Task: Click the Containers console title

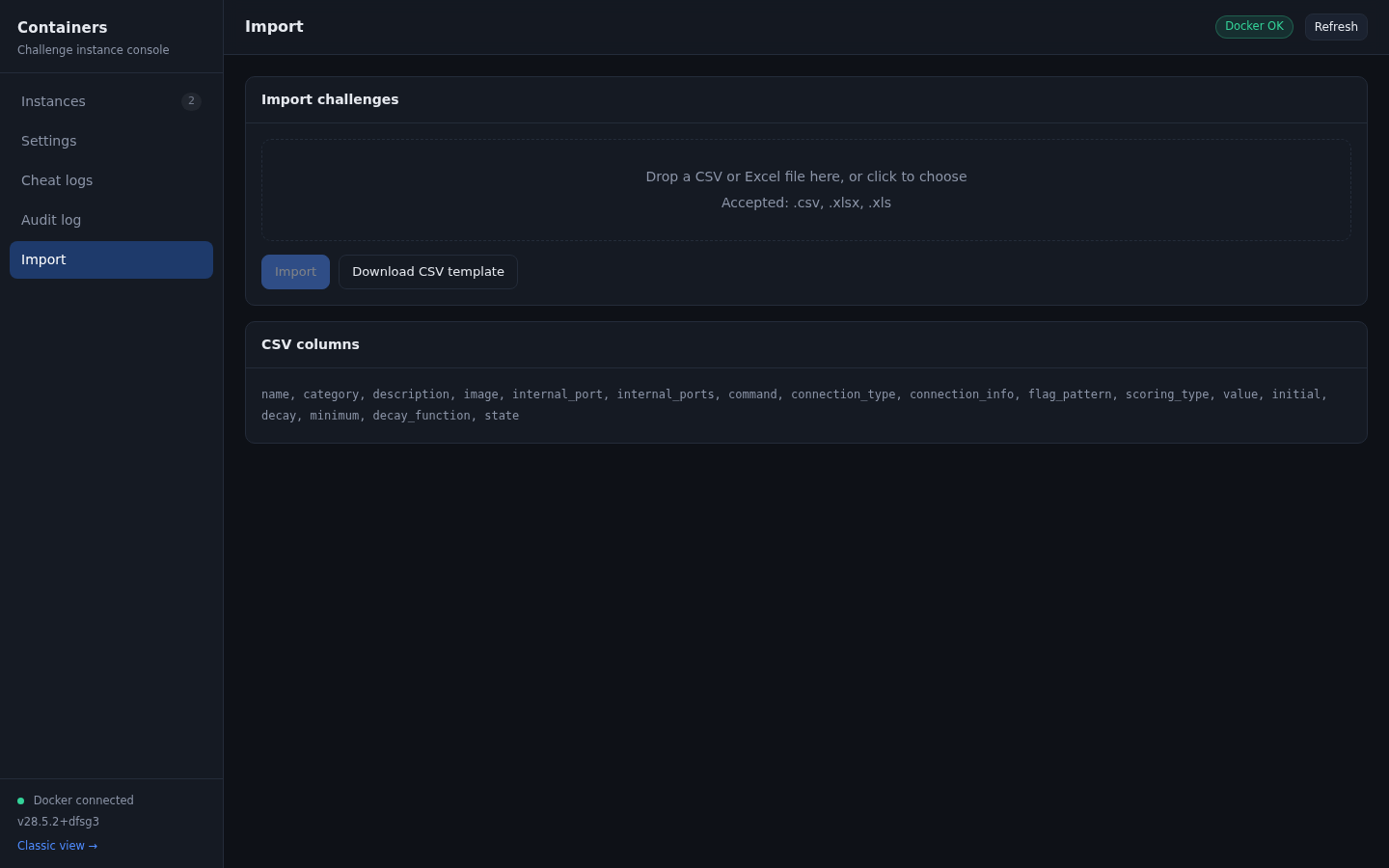Action: [62, 27]
